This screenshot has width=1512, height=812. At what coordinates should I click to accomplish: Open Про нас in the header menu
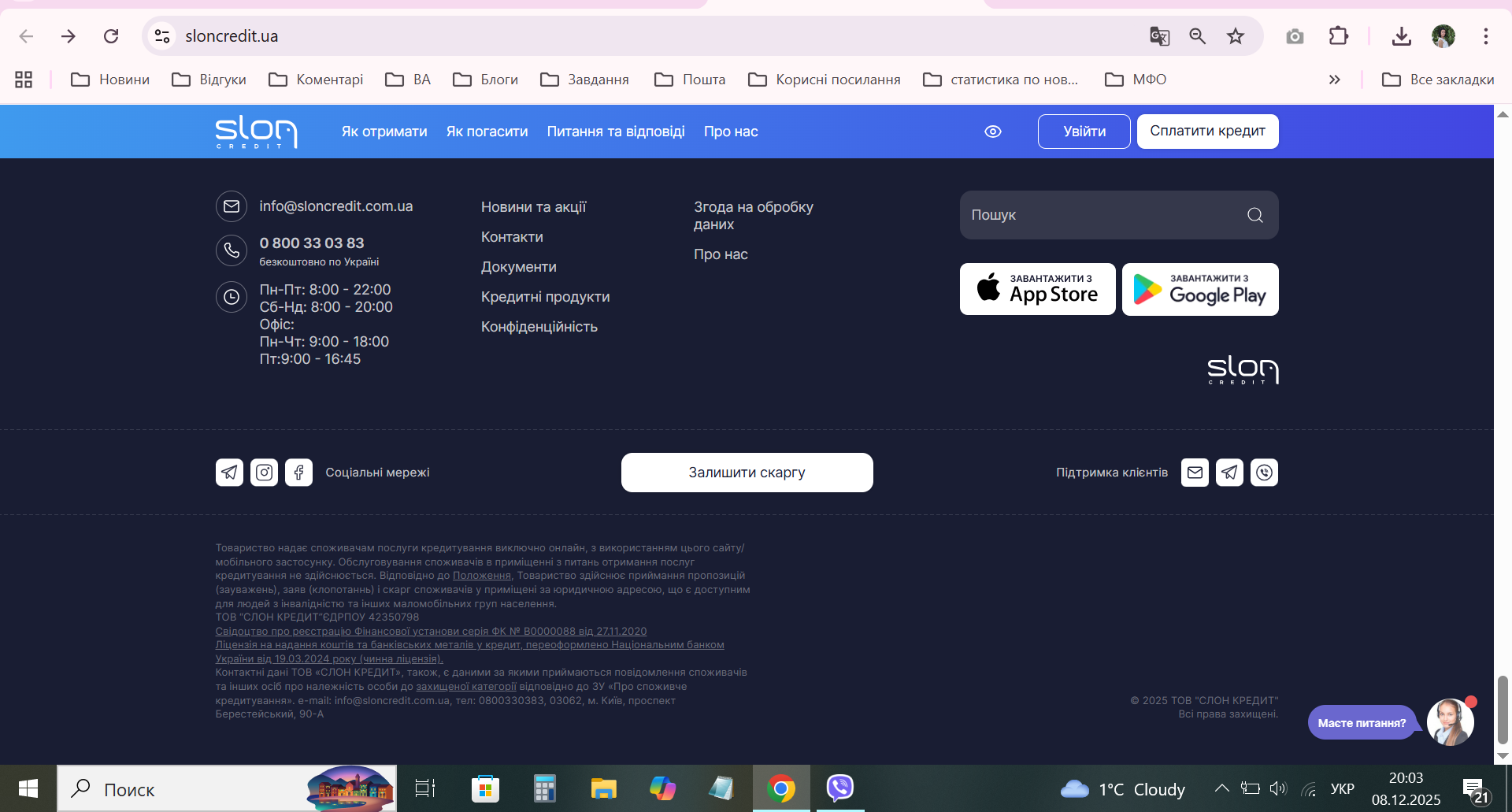731,132
